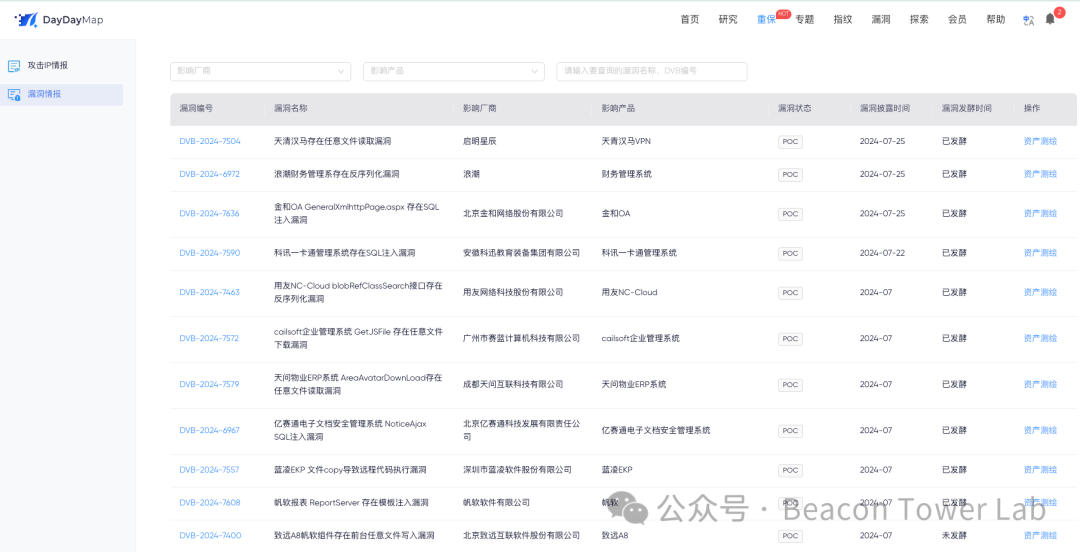This screenshot has height=552, width=1080.
Task: Click 资产测绘 for 亿赛通 row
Action: tap(1040, 430)
